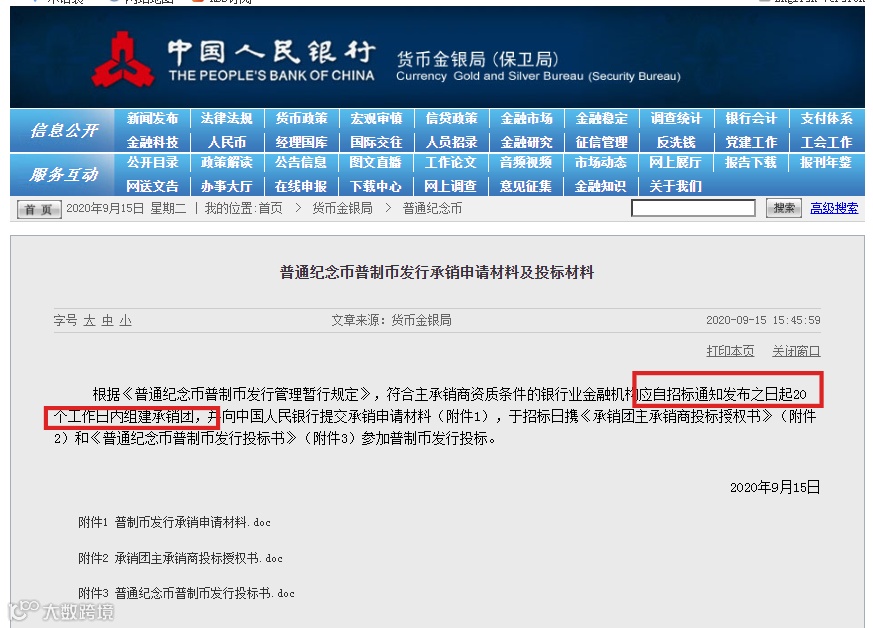This screenshot has height=628, width=873.
Task: Click the 信息公开 section label
Action: click(64, 130)
